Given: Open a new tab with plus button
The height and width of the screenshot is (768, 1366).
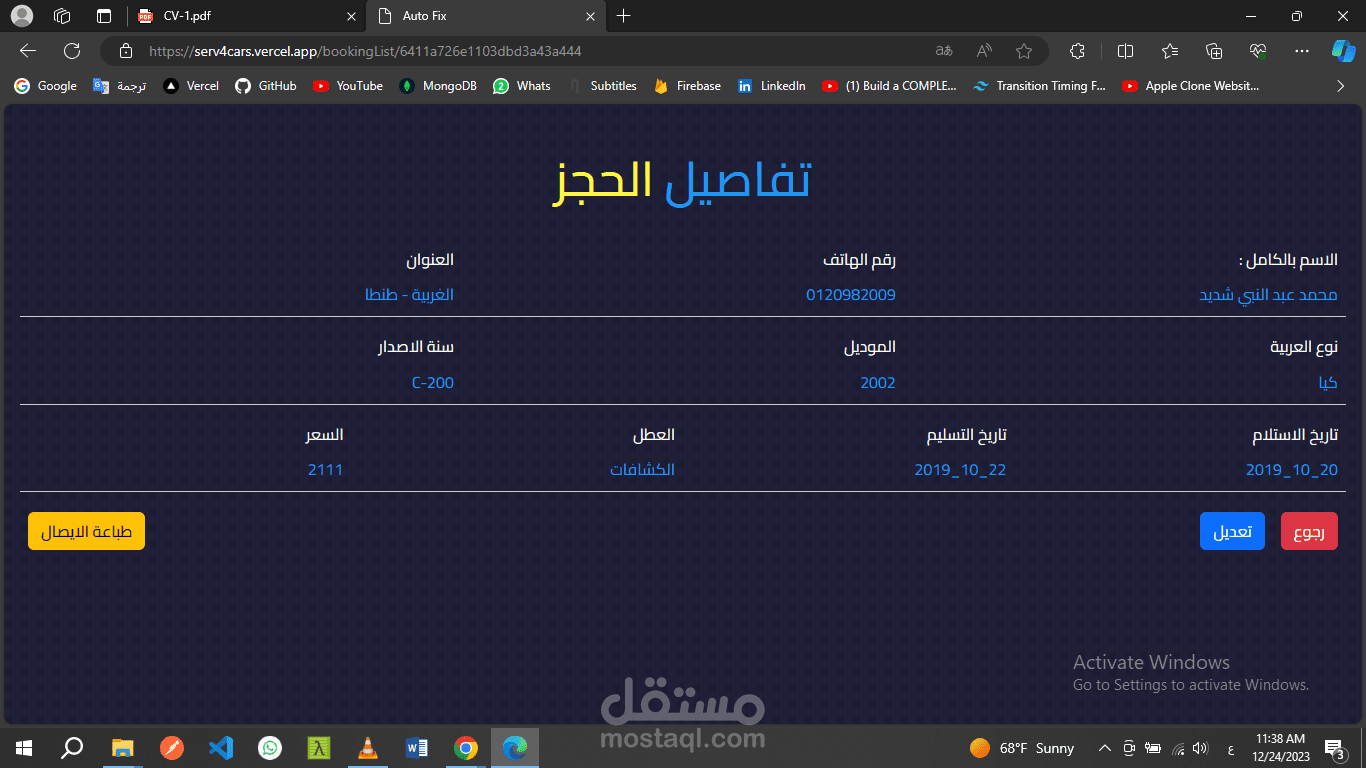Looking at the screenshot, I should click(624, 16).
